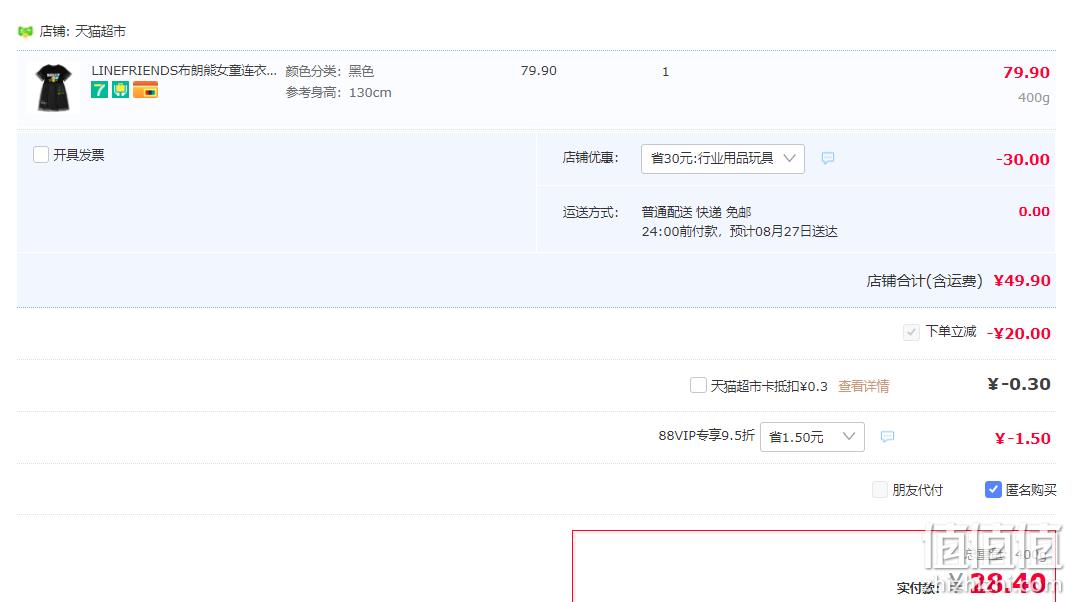Open LINEFRIENDS布朗熊女童连衣 product title link
The width and height of the screenshot is (1072, 602).
coord(184,70)
